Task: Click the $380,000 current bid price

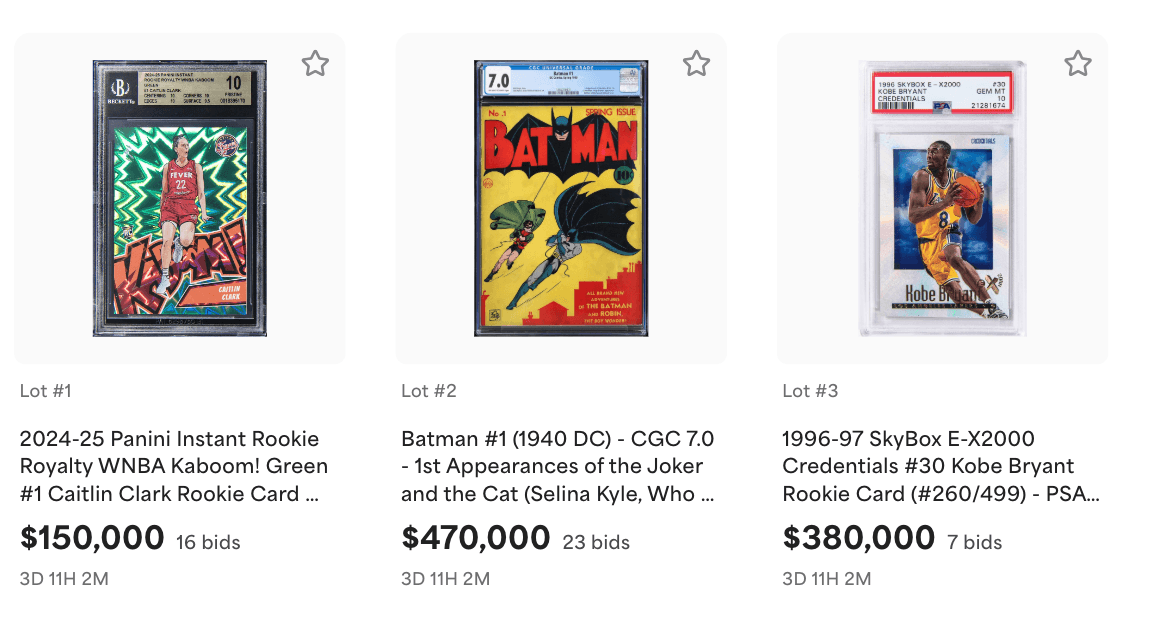Action: coord(858,538)
